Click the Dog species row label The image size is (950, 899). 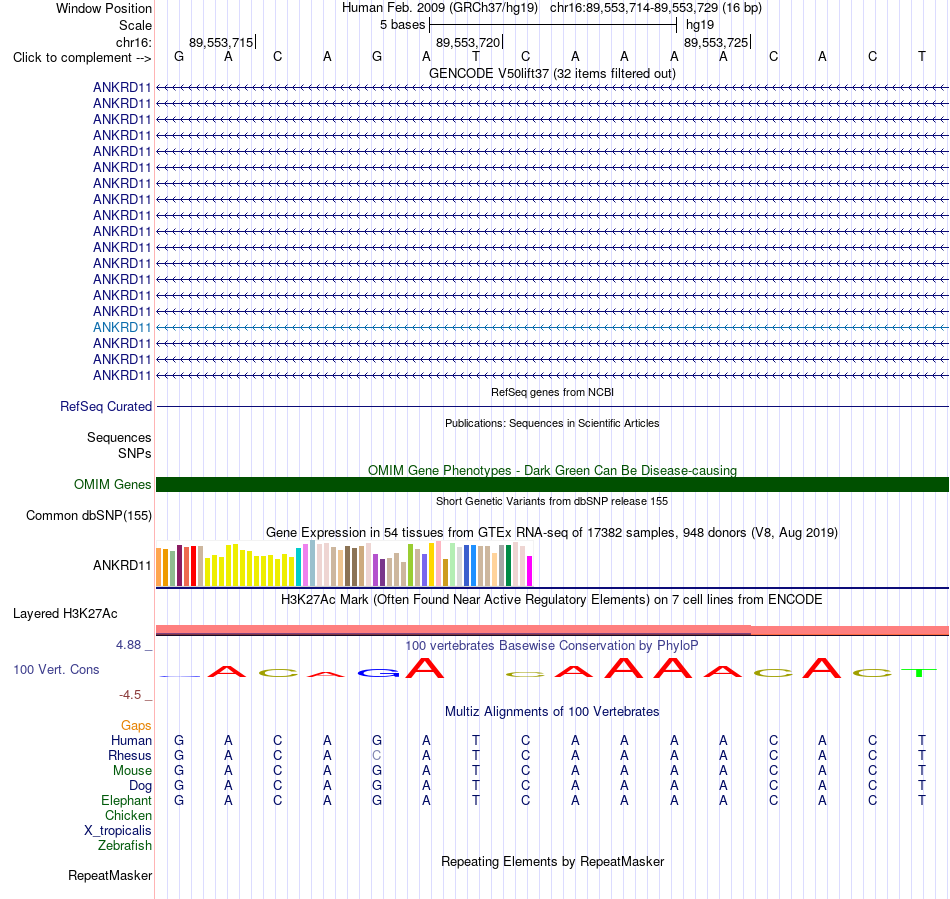[140, 786]
